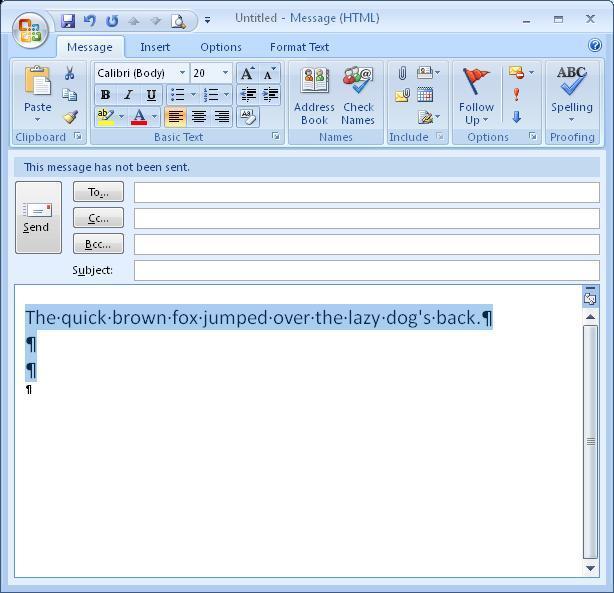Toggle bulleted list

178,95
